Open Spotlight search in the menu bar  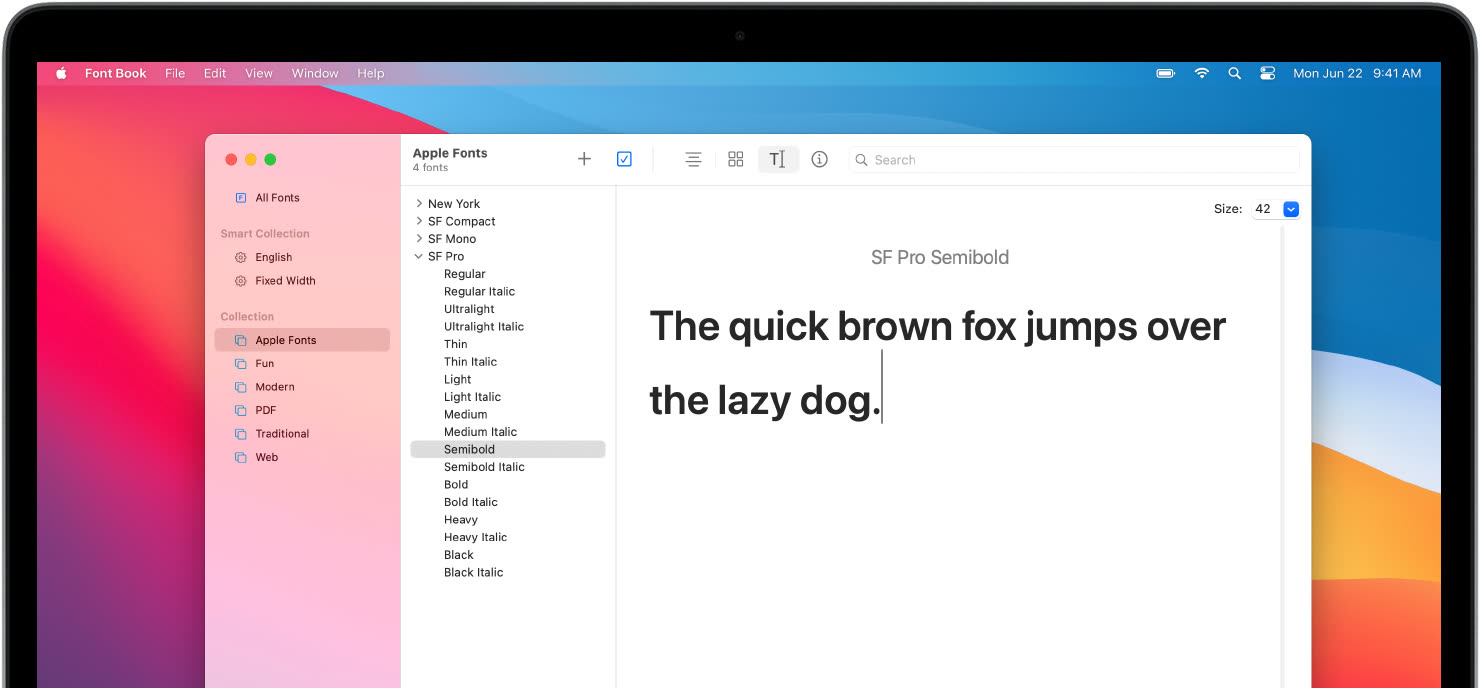point(1234,73)
